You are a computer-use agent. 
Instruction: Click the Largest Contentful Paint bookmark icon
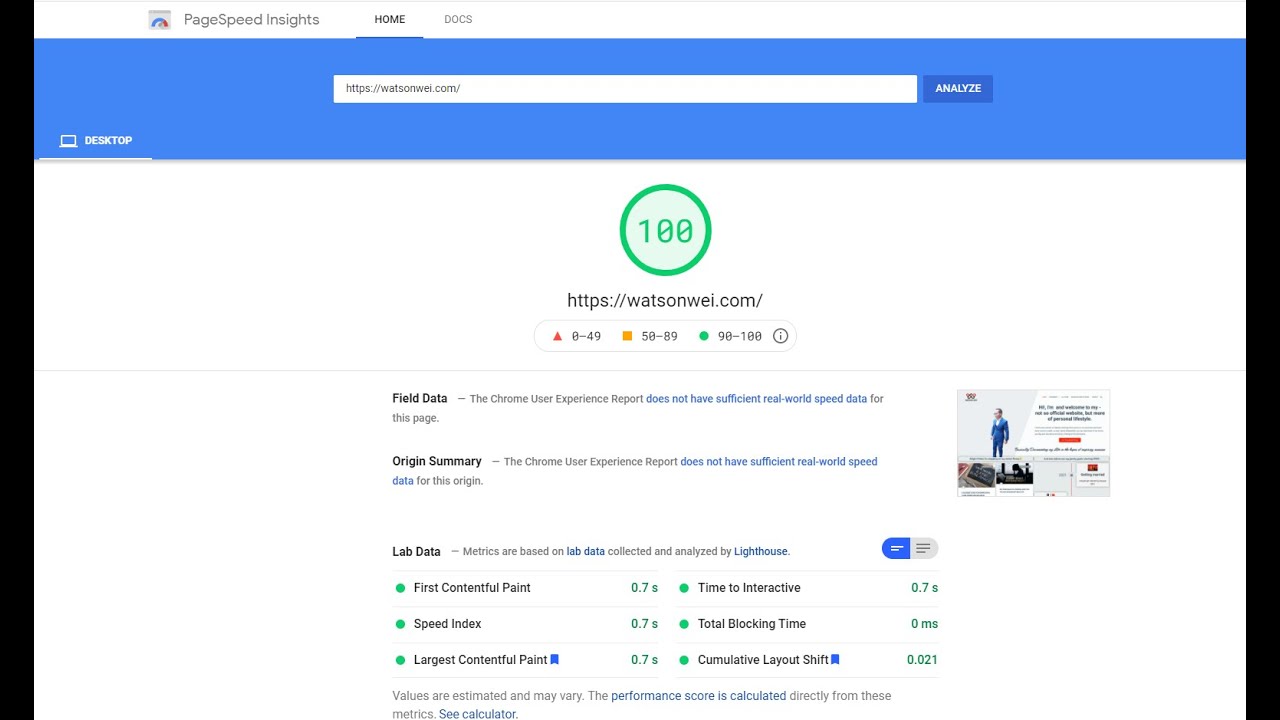pyautogui.click(x=555, y=660)
